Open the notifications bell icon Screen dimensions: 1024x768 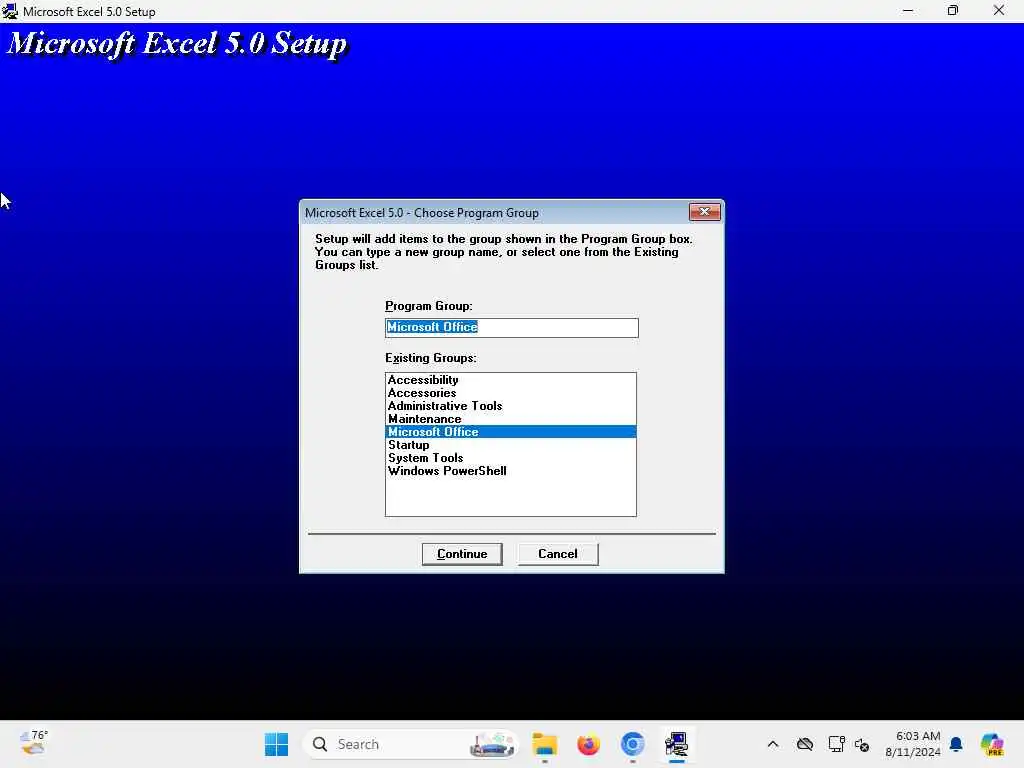point(956,744)
